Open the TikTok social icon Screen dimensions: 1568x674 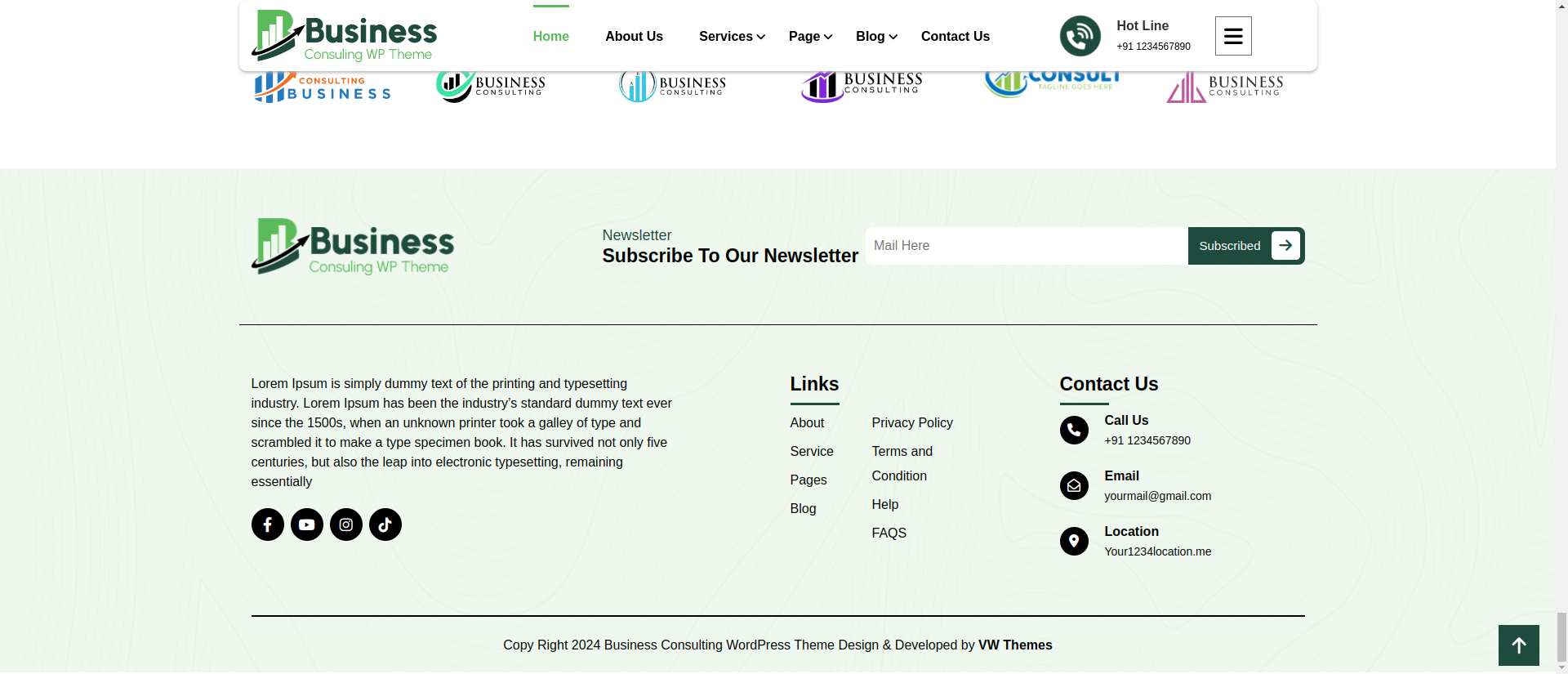click(385, 524)
